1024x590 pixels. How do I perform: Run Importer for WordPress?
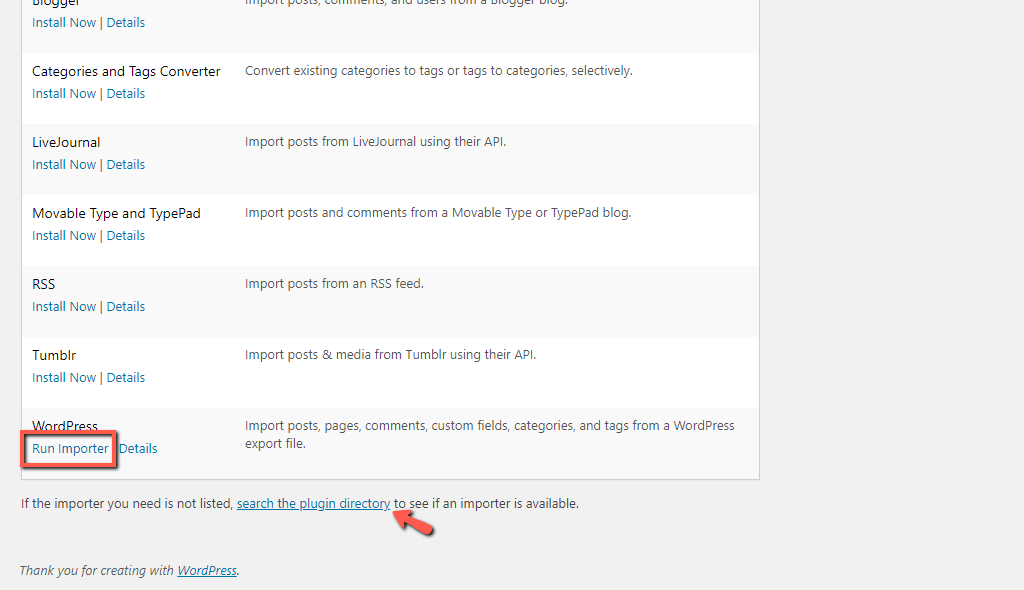pyautogui.click(x=70, y=449)
